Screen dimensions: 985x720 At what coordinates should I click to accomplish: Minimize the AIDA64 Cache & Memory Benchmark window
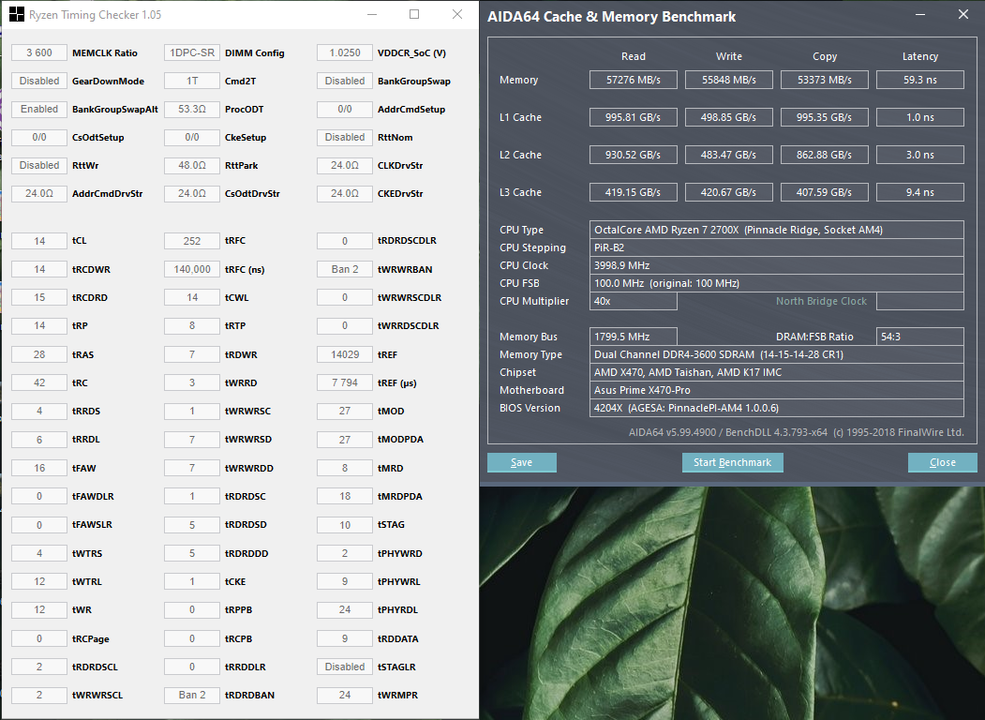tap(920, 14)
